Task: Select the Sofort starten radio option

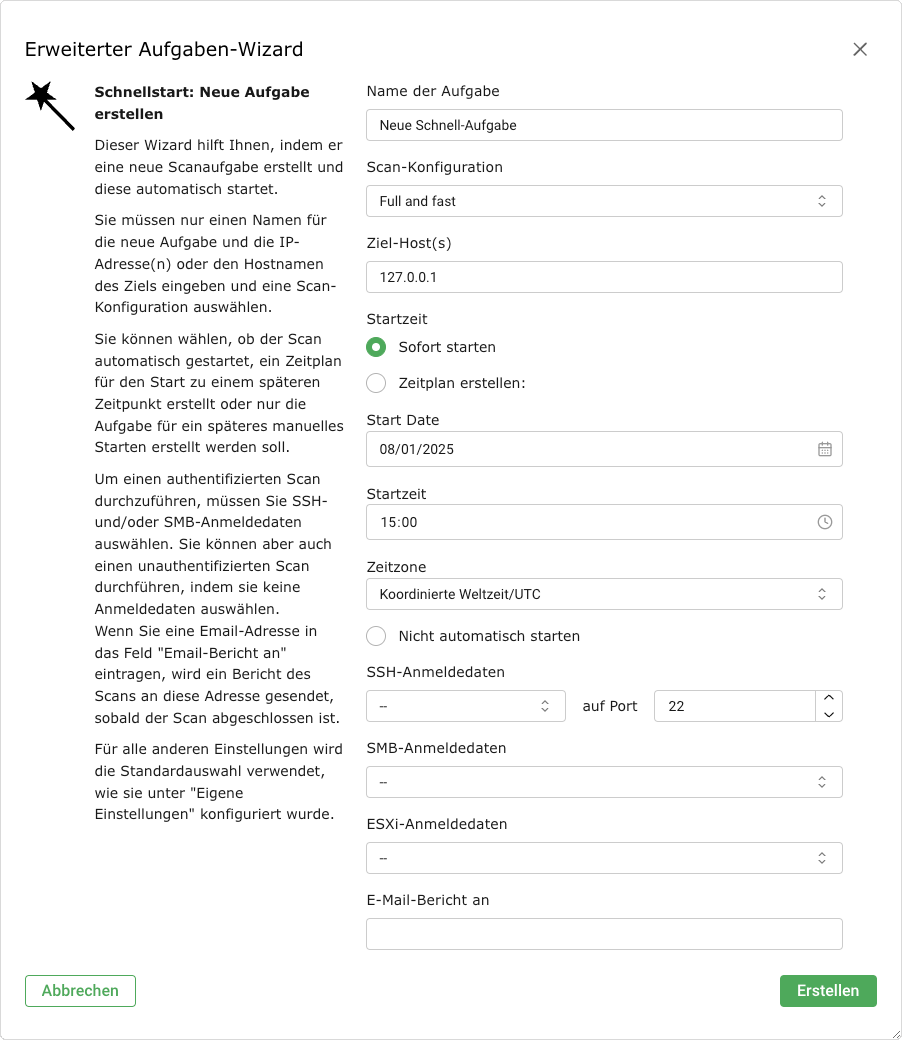Action: [376, 347]
